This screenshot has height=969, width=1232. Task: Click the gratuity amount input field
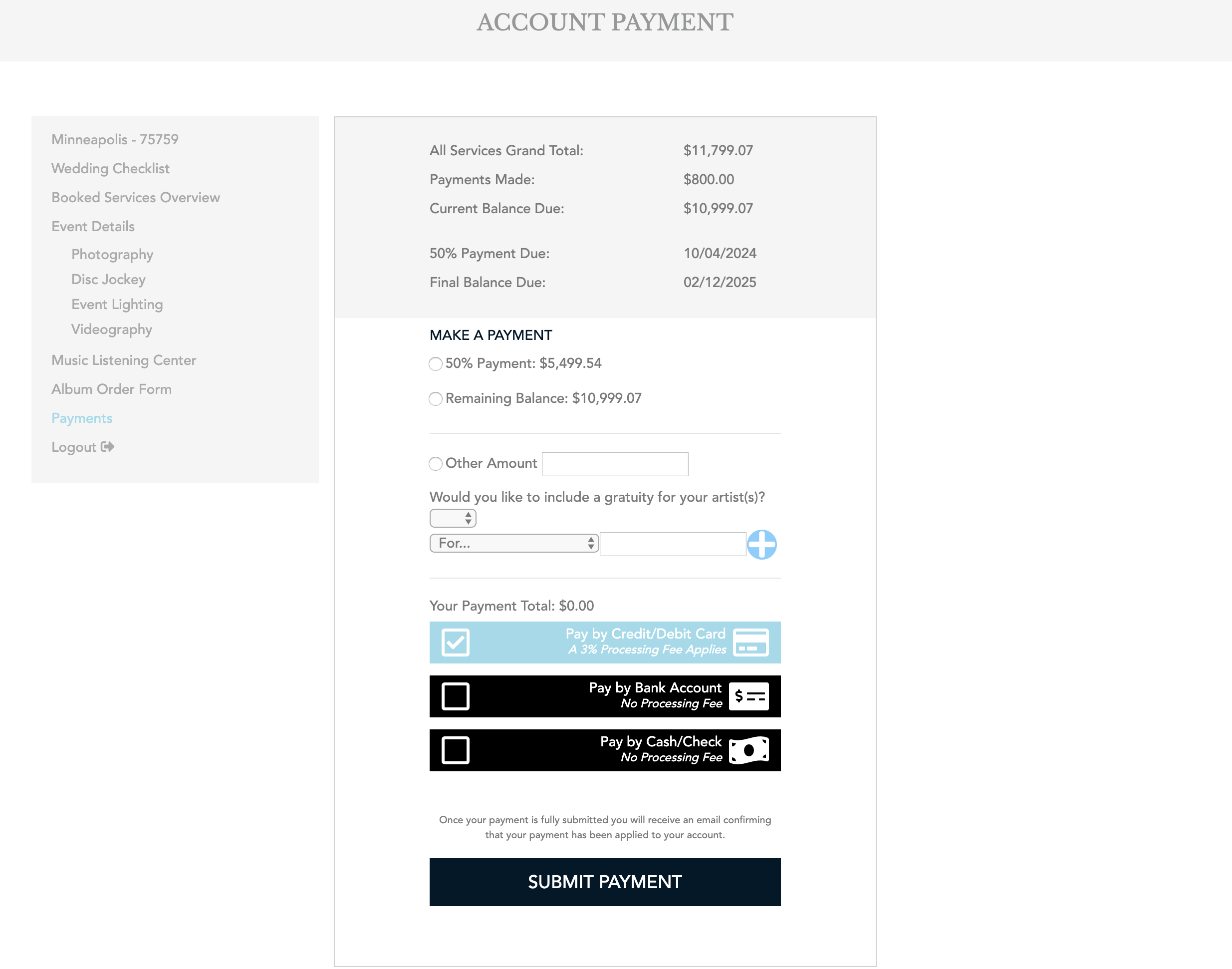pos(673,544)
